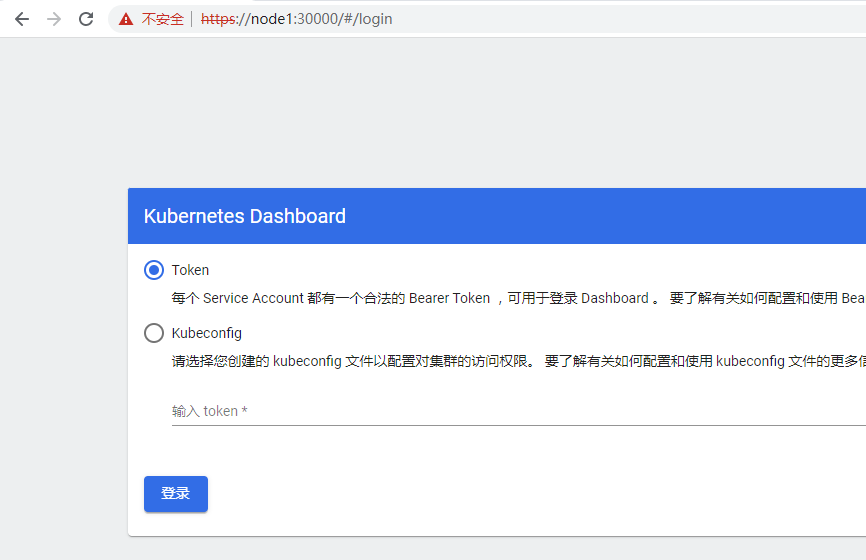Viewport: 866px width, 560px height.
Task: Click the 不安全 security label
Action: pos(162,19)
